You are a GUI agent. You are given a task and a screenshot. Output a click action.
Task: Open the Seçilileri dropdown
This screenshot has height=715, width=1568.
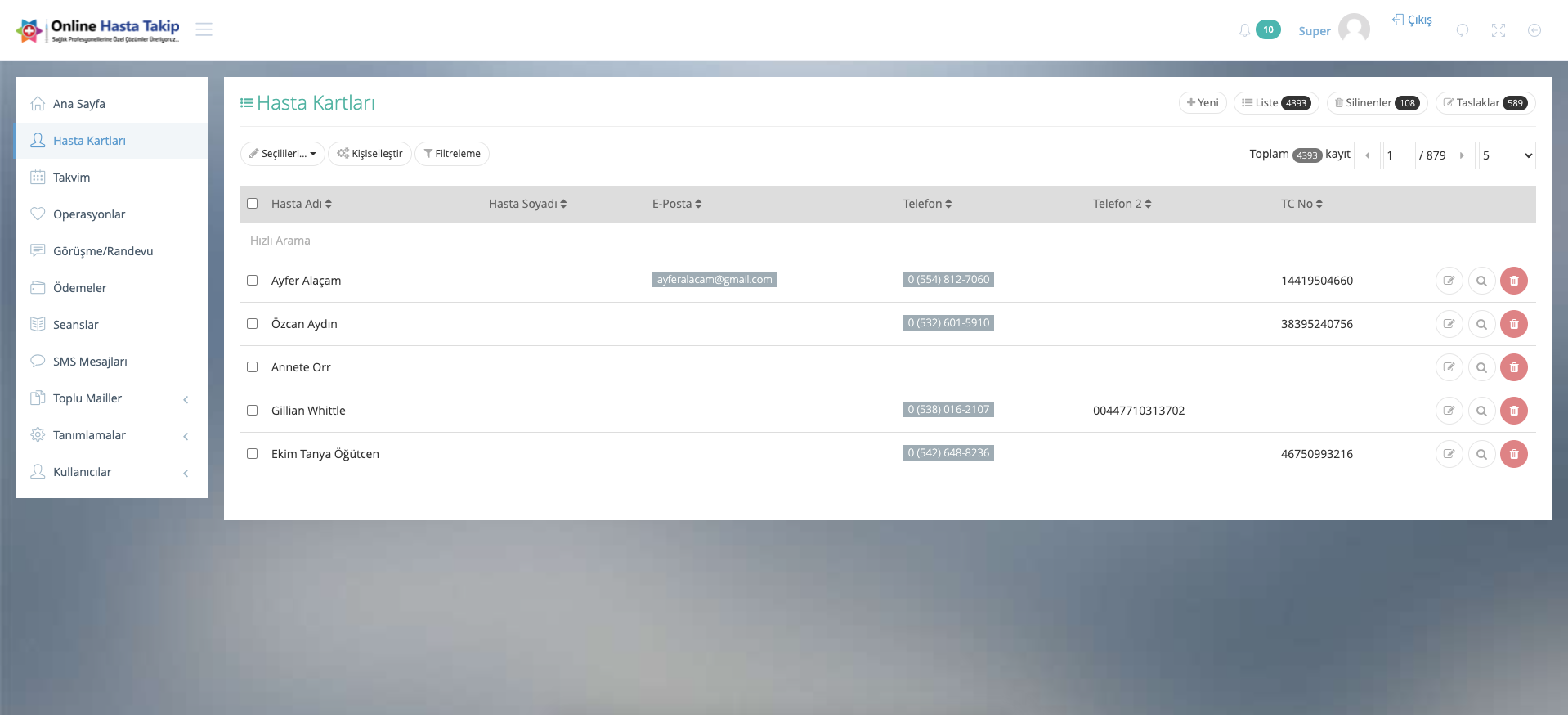283,154
